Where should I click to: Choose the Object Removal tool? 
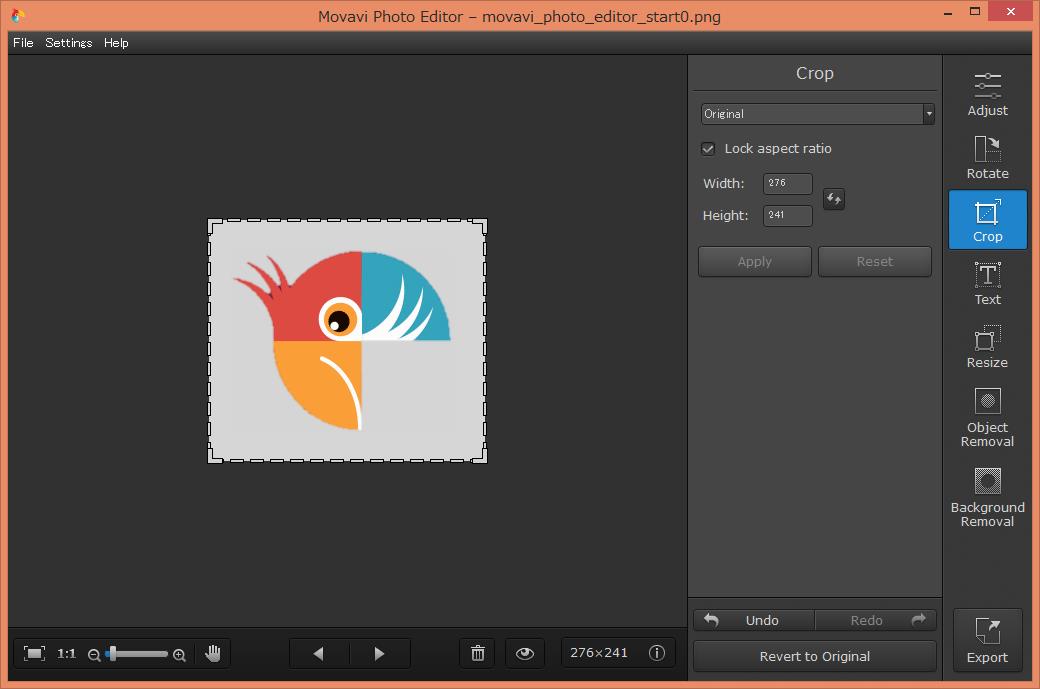(x=987, y=417)
